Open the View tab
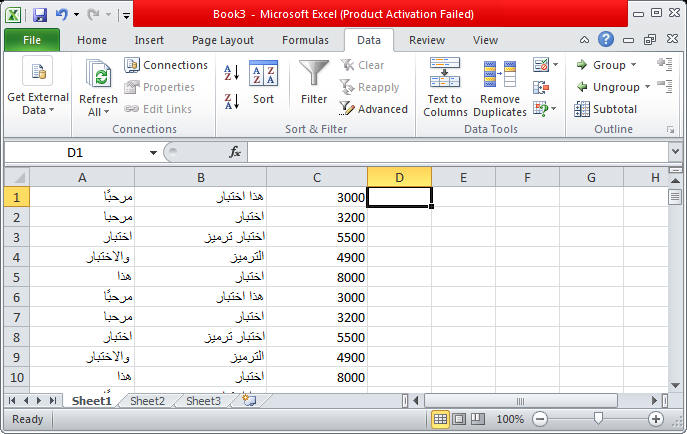The height and width of the screenshot is (434, 687). pos(485,40)
